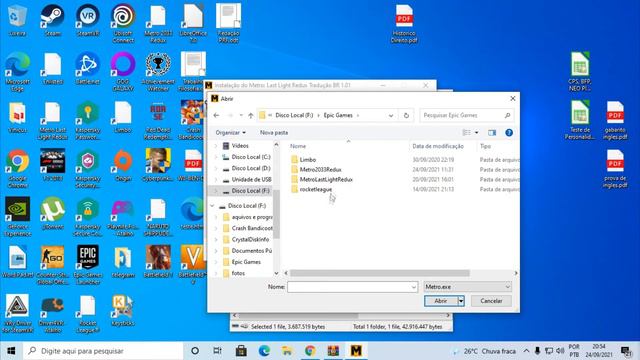Screen dimensions: 640x360
Task: Select the rocketleague folder
Action: 316,189
